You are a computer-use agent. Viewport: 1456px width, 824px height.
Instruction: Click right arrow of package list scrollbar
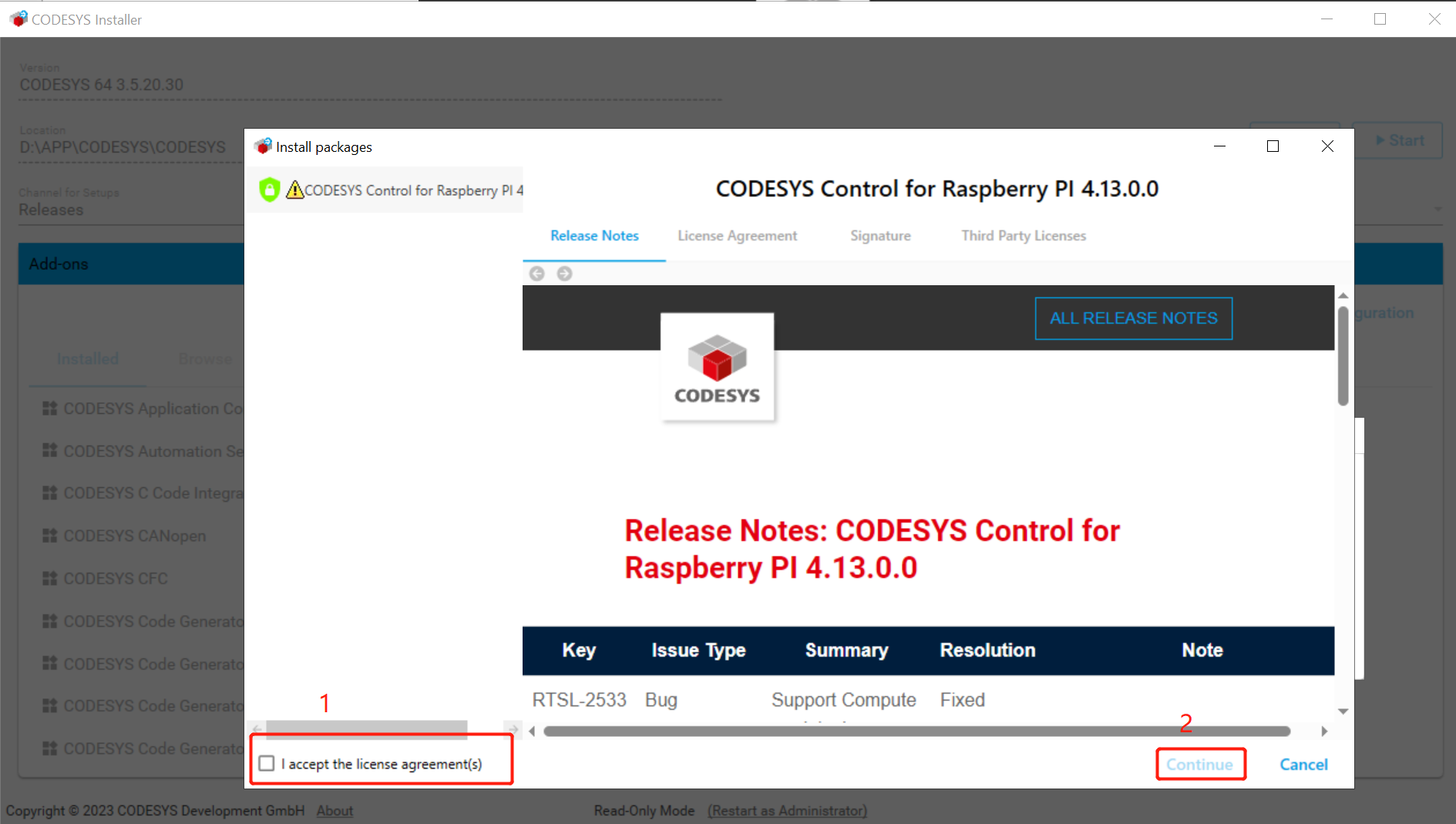coord(513,729)
